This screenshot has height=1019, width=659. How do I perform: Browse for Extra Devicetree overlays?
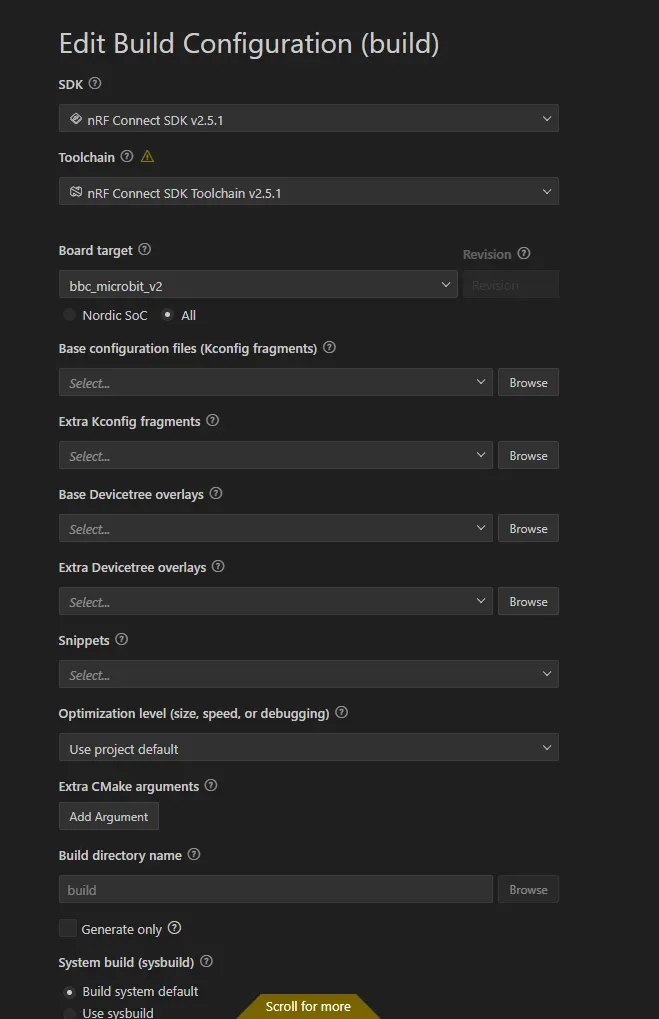[528, 602]
